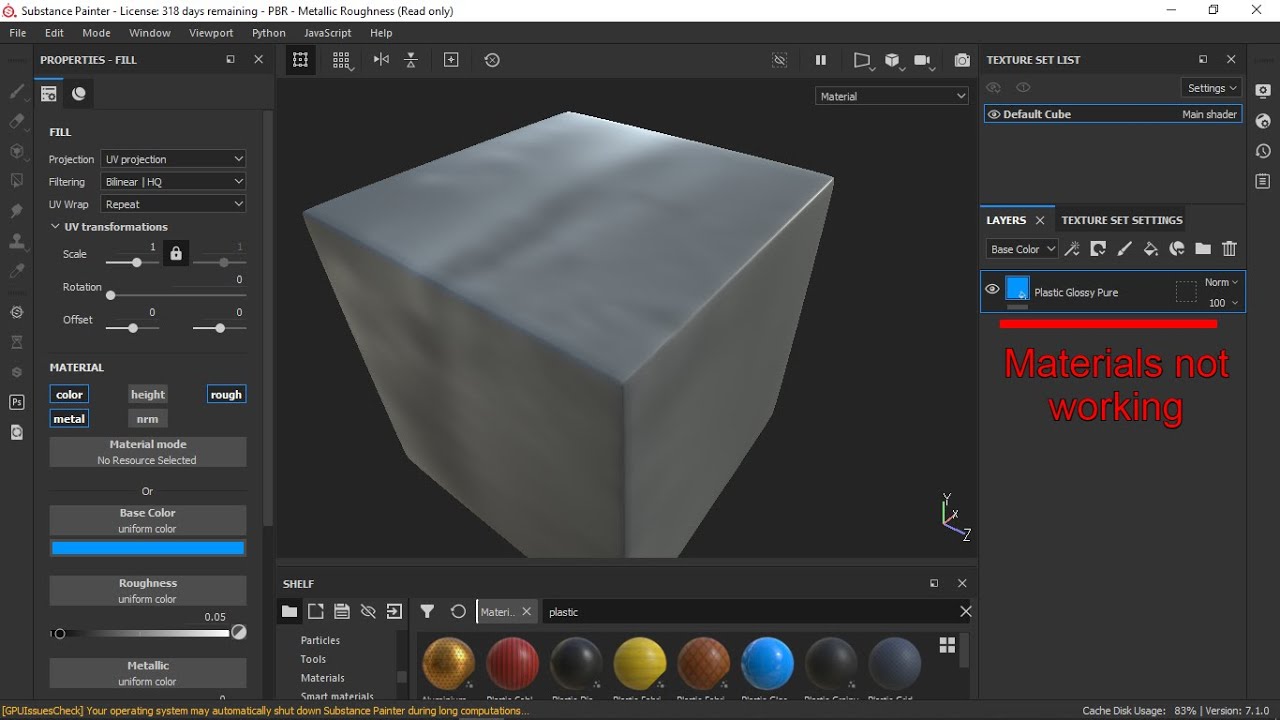
Task: Toggle visibility of Default Cube texture set
Action: [x=994, y=114]
